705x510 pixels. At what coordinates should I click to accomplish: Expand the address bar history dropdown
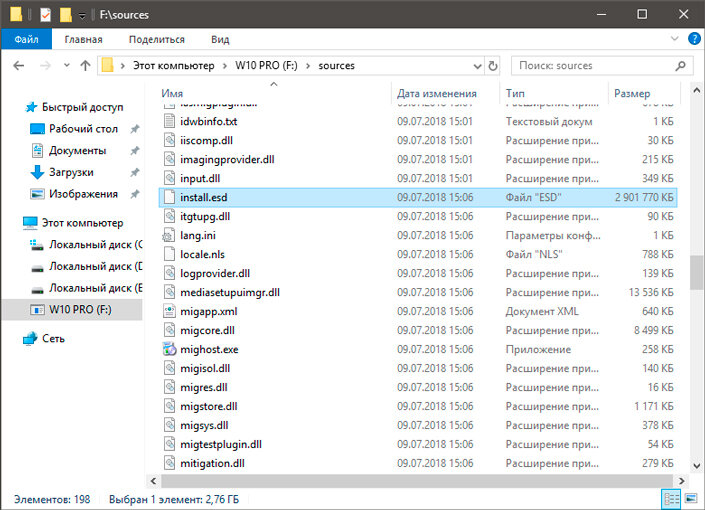[x=477, y=66]
